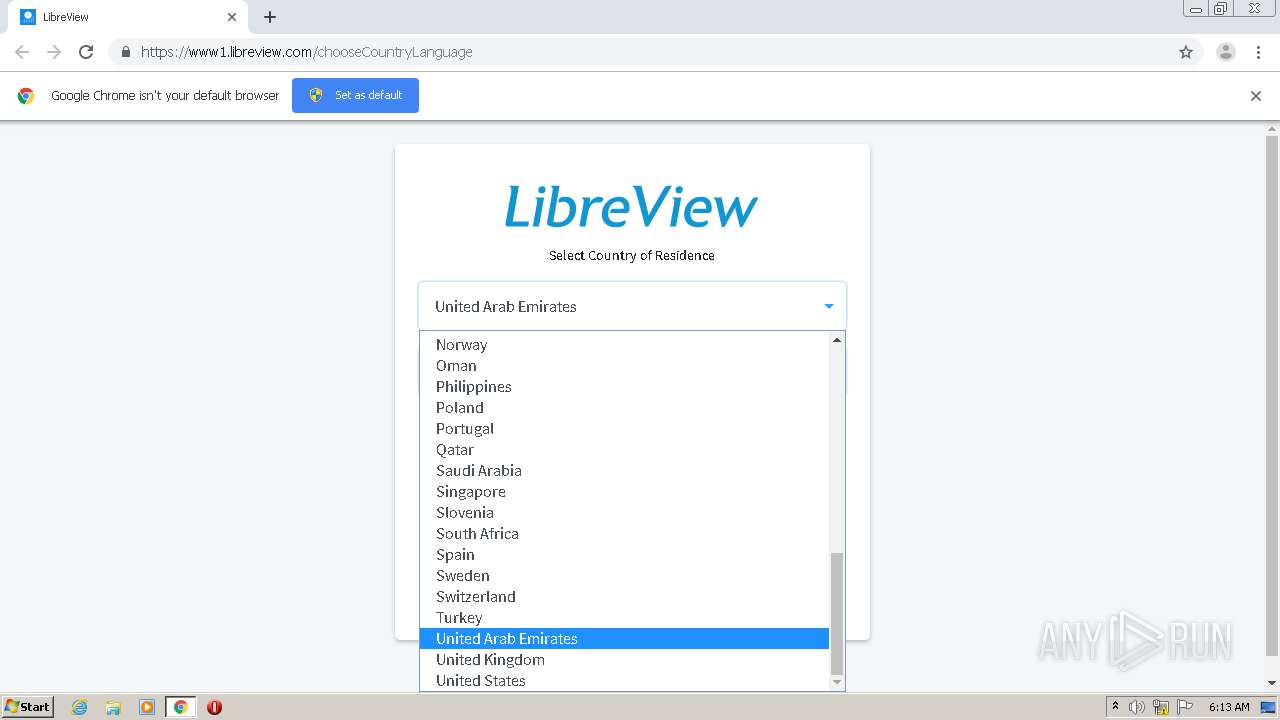The height and width of the screenshot is (720, 1280).
Task: Dismiss the default browser notification bar
Action: pos(1256,96)
